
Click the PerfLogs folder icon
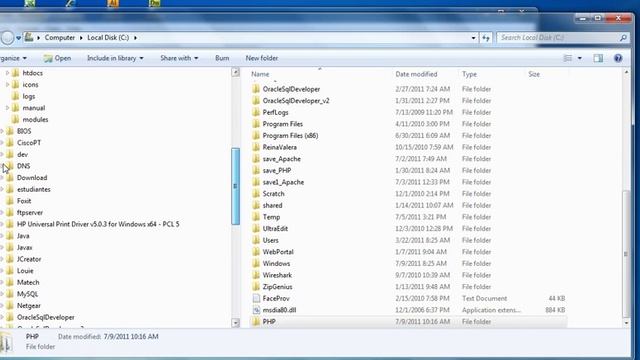[x=256, y=112]
